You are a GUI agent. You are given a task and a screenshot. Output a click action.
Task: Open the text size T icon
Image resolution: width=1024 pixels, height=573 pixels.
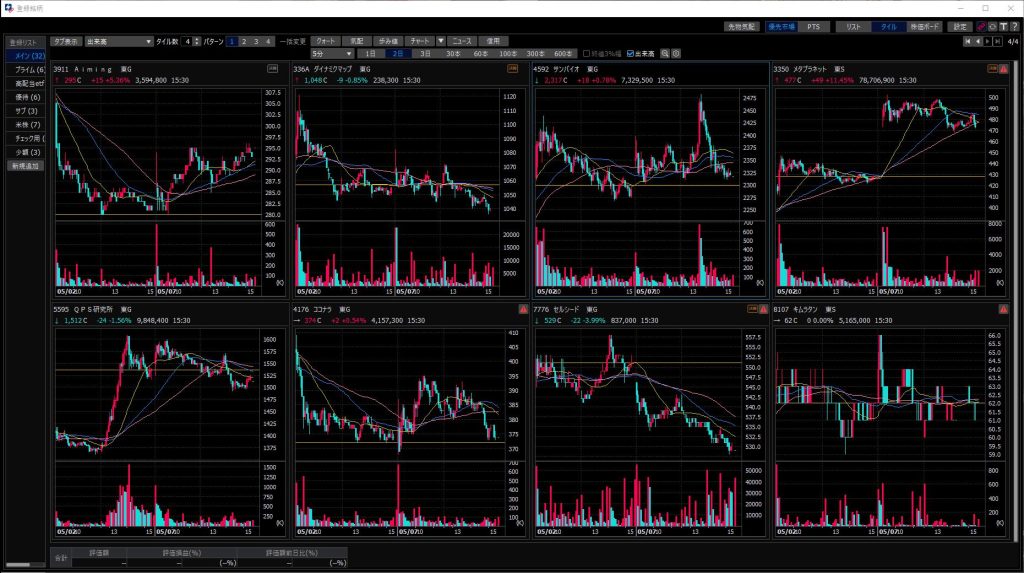pyautogui.click(x=1004, y=27)
